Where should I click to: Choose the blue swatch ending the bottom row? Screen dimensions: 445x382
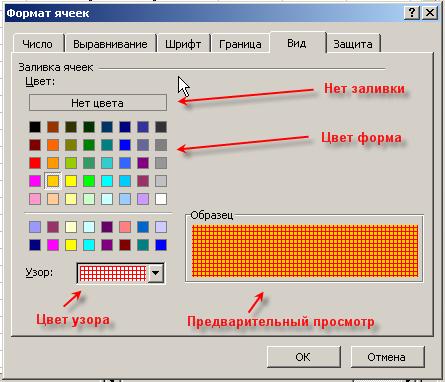[161, 245]
